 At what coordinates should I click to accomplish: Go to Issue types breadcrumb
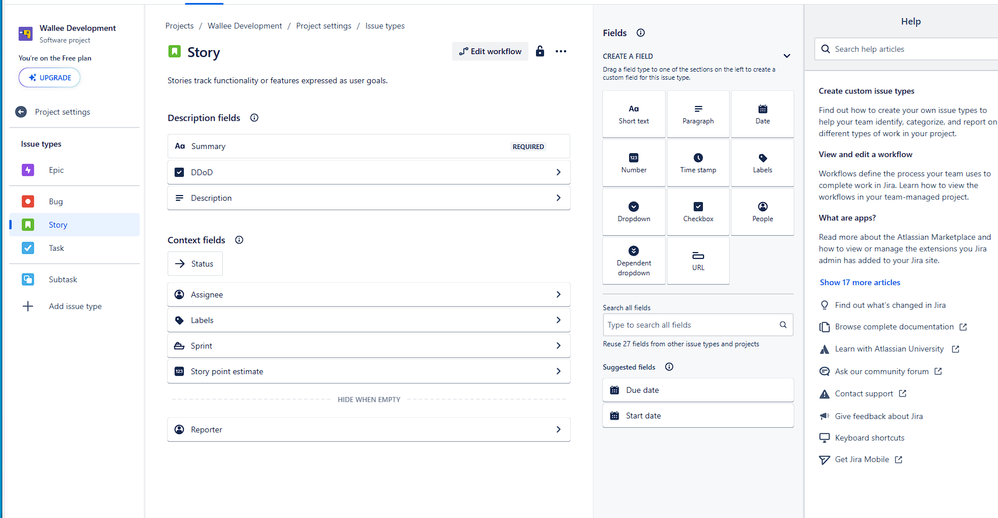pyautogui.click(x=384, y=26)
